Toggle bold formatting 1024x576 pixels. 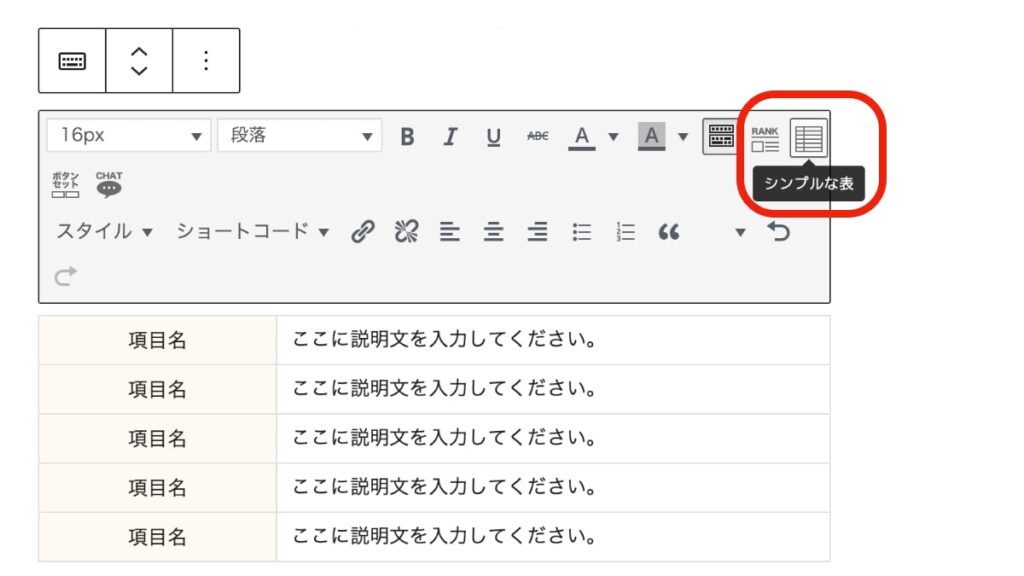coord(407,136)
